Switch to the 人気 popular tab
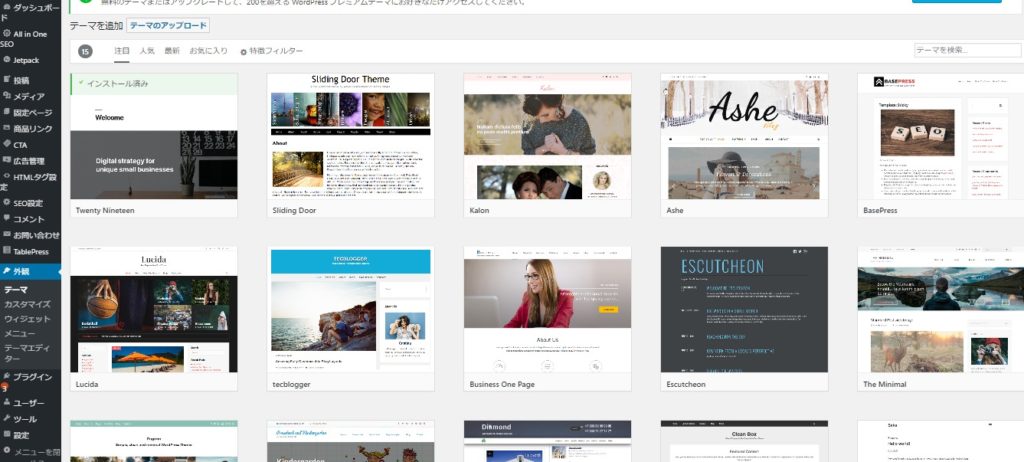This screenshot has width=1024, height=462. click(147, 51)
